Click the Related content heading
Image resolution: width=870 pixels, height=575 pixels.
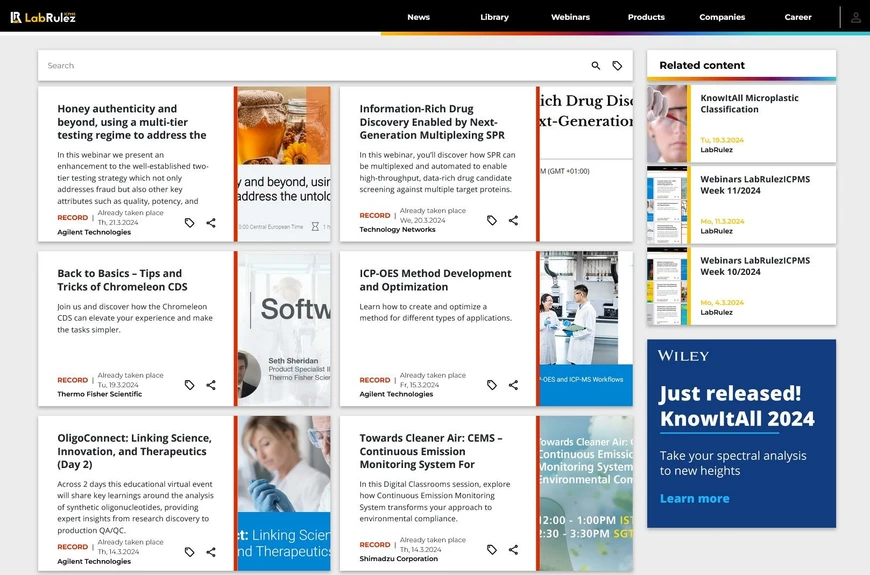pos(702,65)
